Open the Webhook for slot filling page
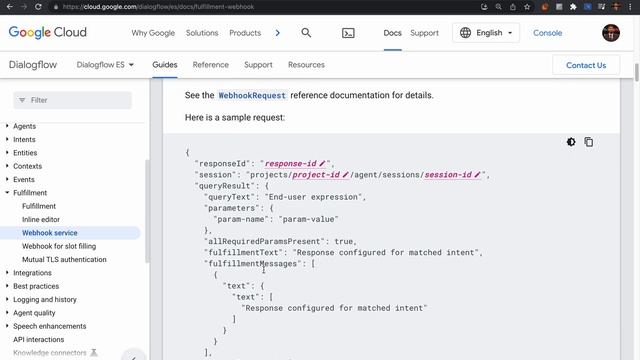The height and width of the screenshot is (360, 640). [59, 246]
